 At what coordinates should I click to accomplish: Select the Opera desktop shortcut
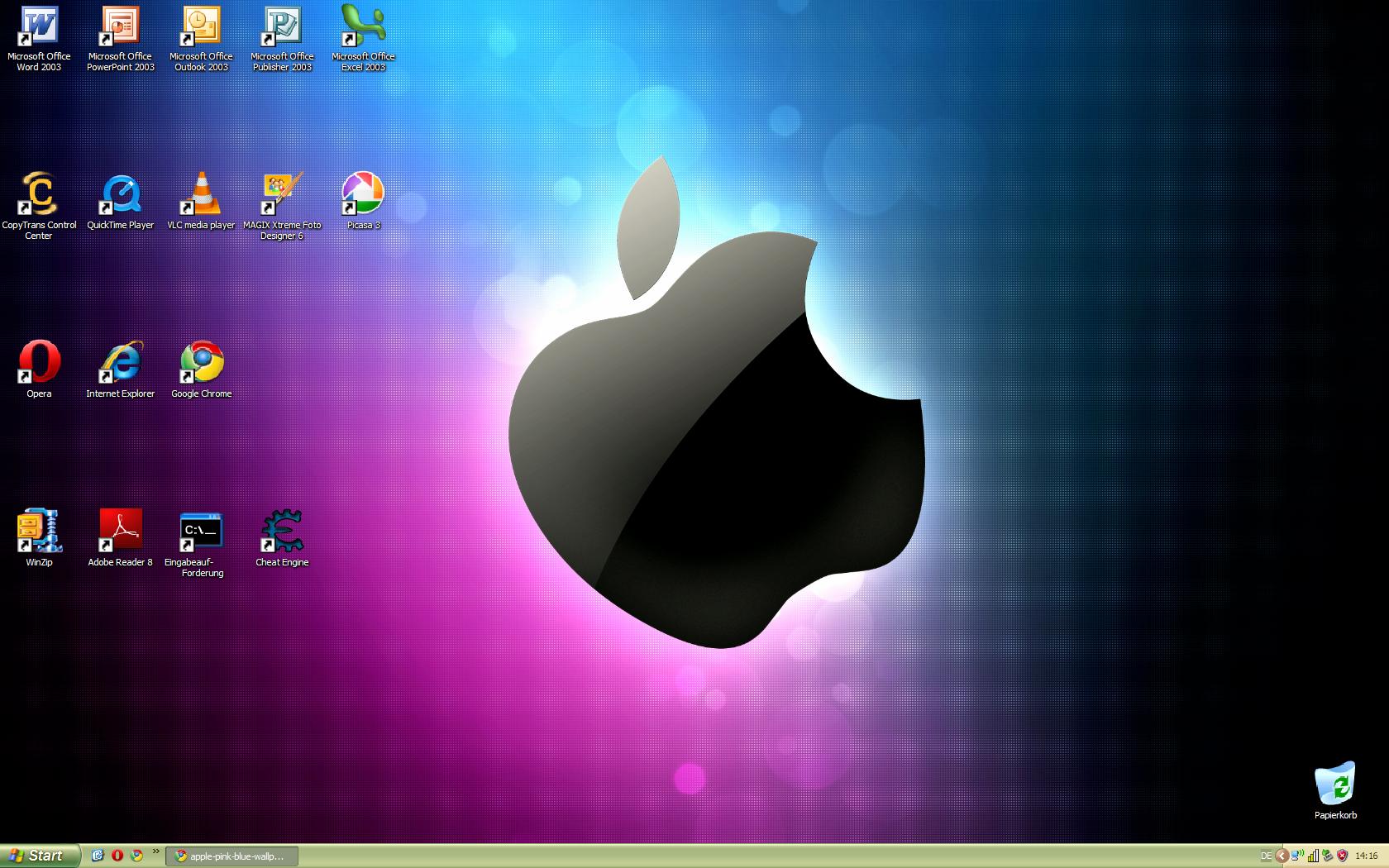[x=39, y=370]
